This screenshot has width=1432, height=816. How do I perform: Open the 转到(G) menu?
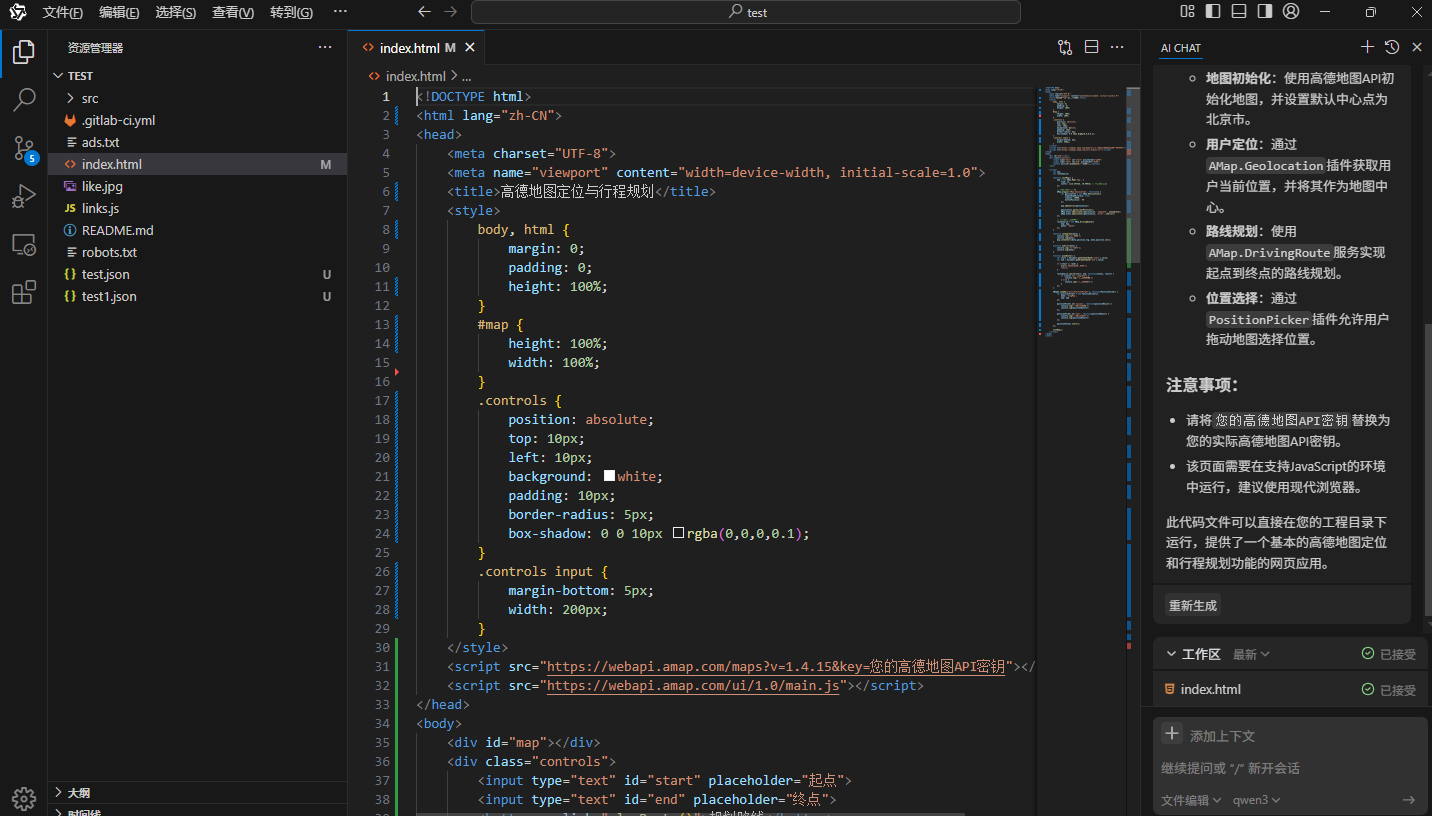coord(291,12)
